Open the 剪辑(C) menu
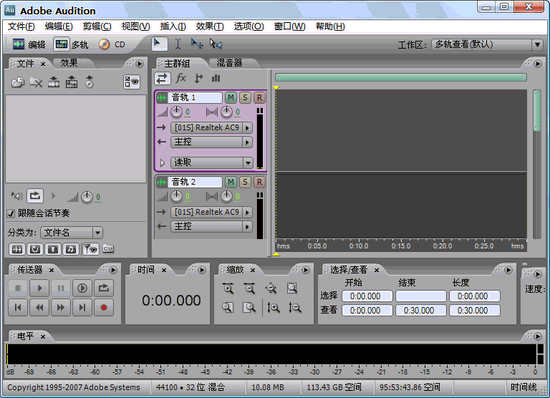 point(97,27)
